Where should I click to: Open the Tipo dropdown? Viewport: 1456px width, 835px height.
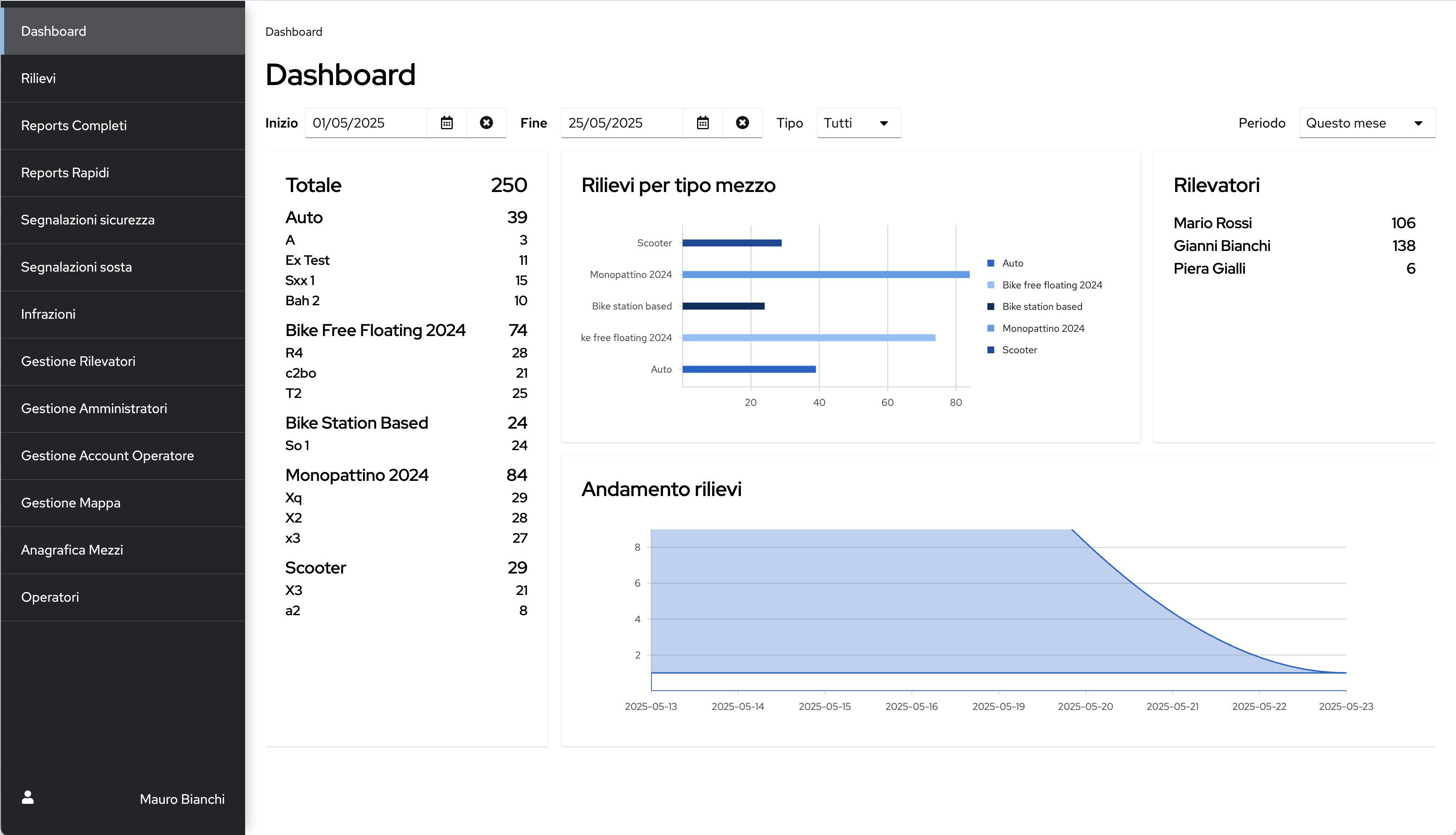point(858,123)
